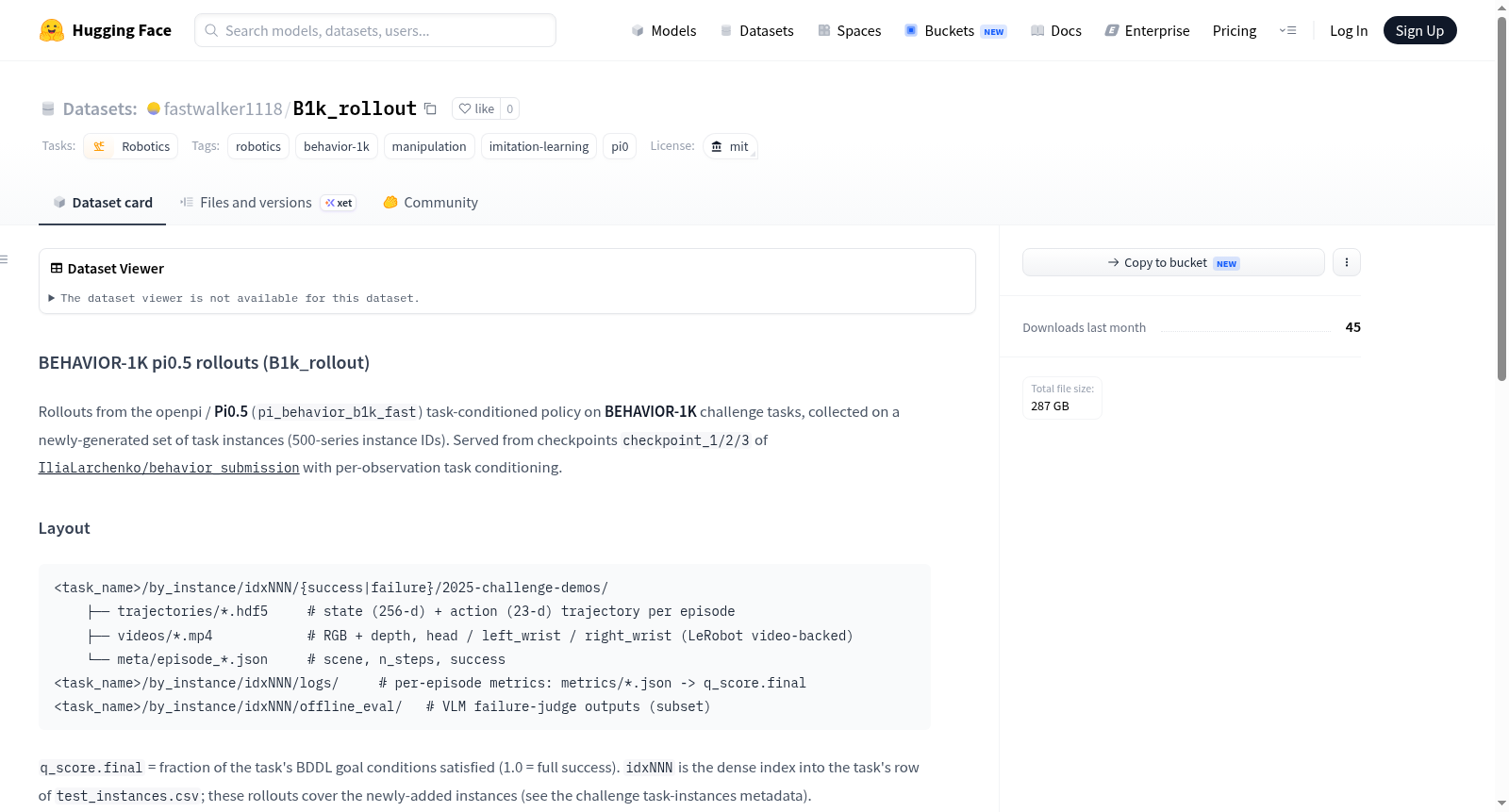
Task: Open the table of contents sidebar icon
Action: tap(5, 259)
